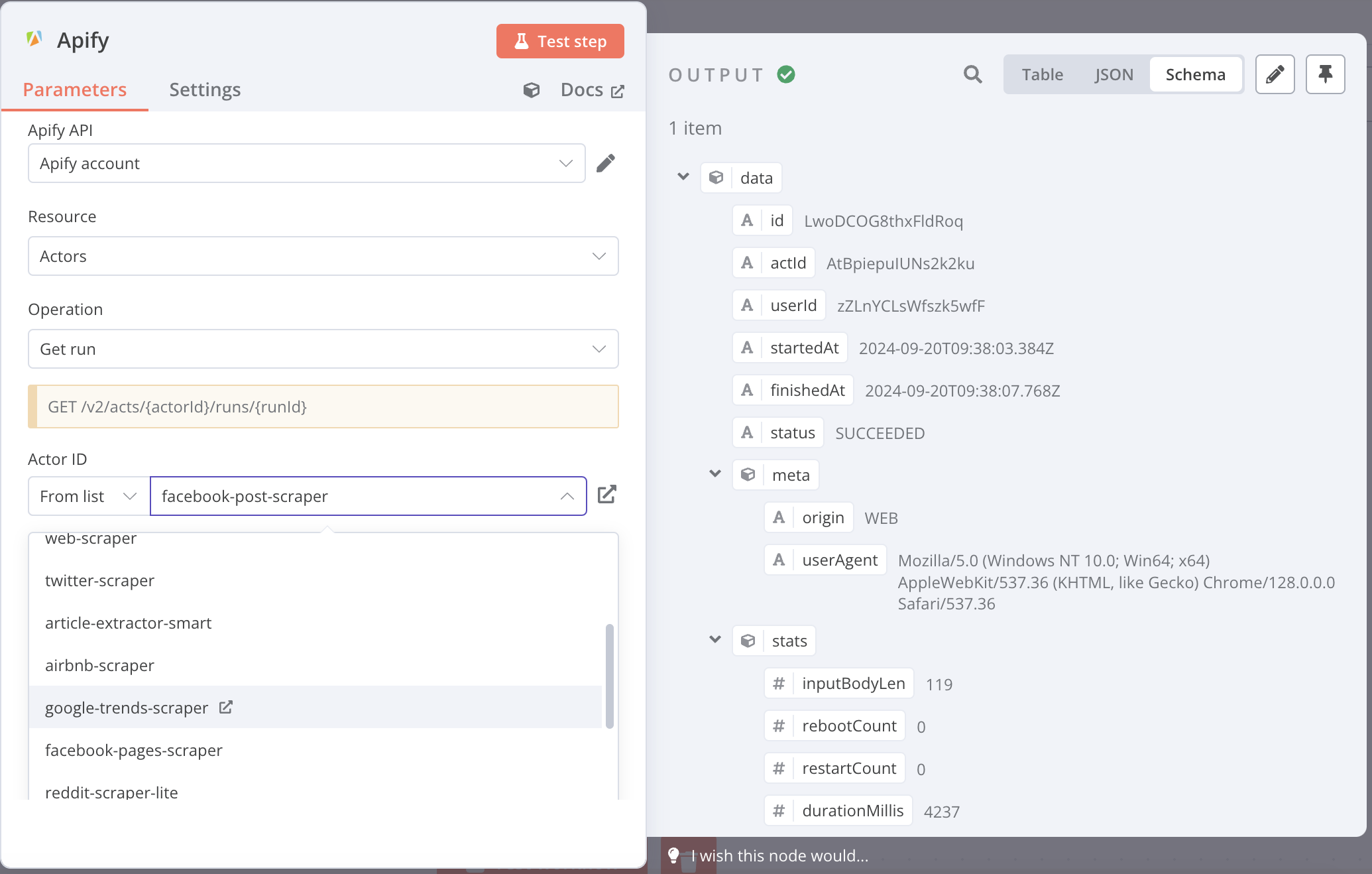Select facebook-pages-scraper from actor list
Screen dimensions: 1372x874
click(x=134, y=750)
